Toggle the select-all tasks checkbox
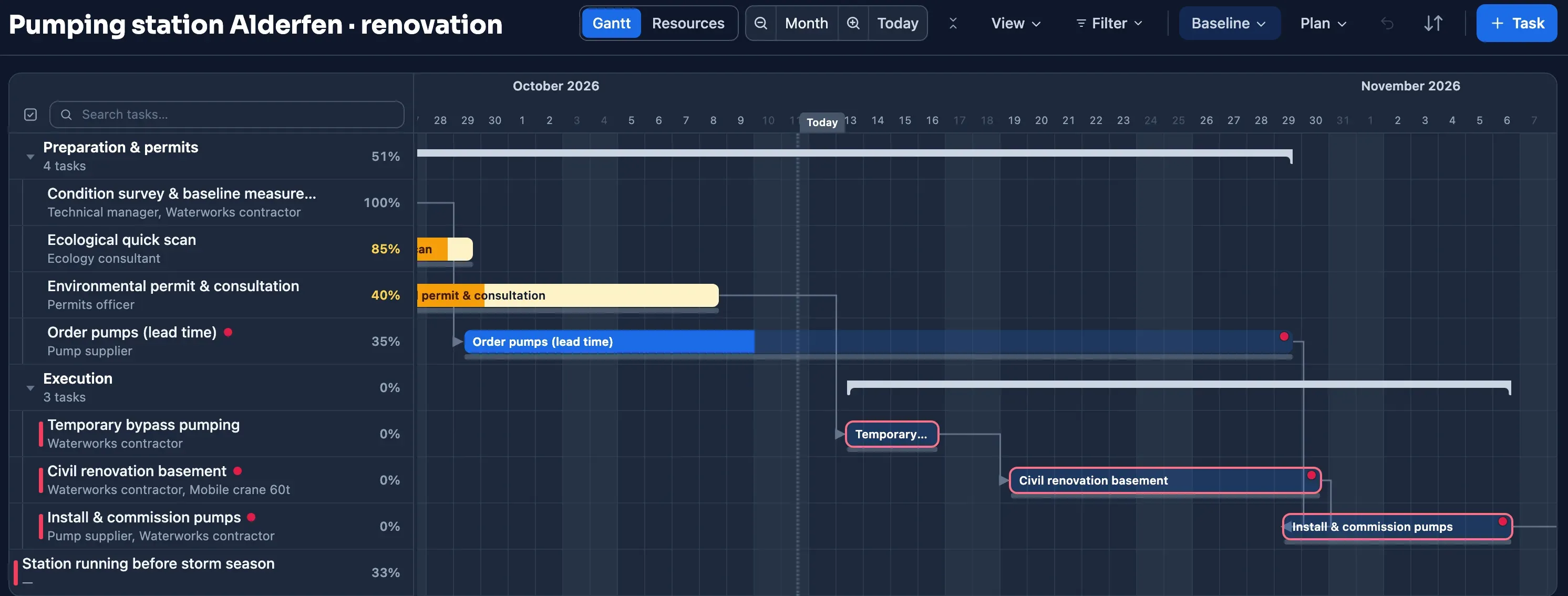1568x596 pixels. [30, 115]
